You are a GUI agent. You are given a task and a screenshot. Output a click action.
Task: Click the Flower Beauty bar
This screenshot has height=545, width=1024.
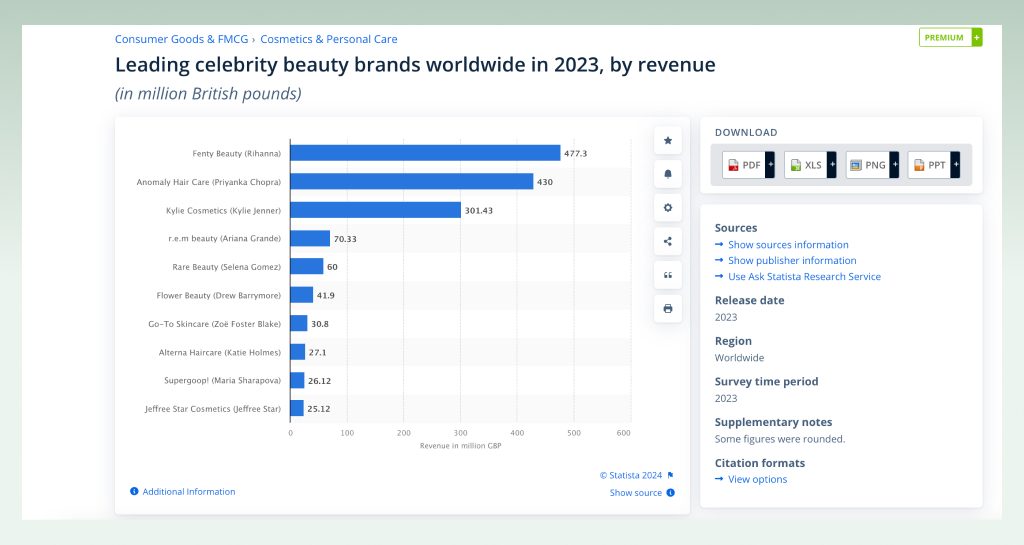(x=302, y=295)
